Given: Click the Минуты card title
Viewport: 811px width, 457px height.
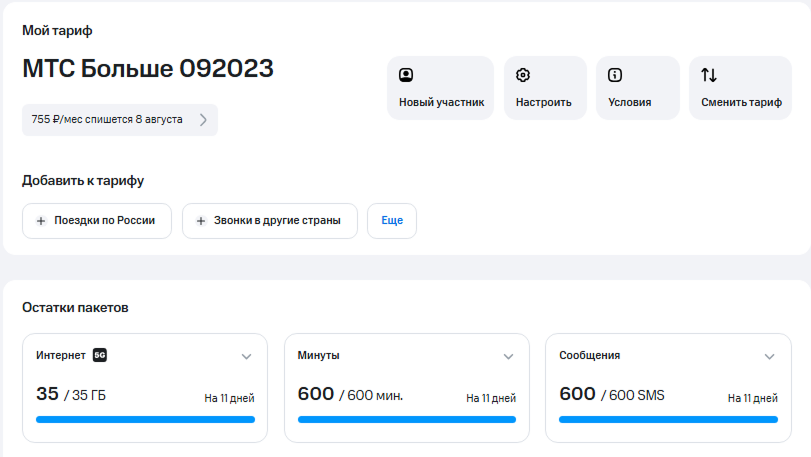Looking at the screenshot, I should [319, 355].
